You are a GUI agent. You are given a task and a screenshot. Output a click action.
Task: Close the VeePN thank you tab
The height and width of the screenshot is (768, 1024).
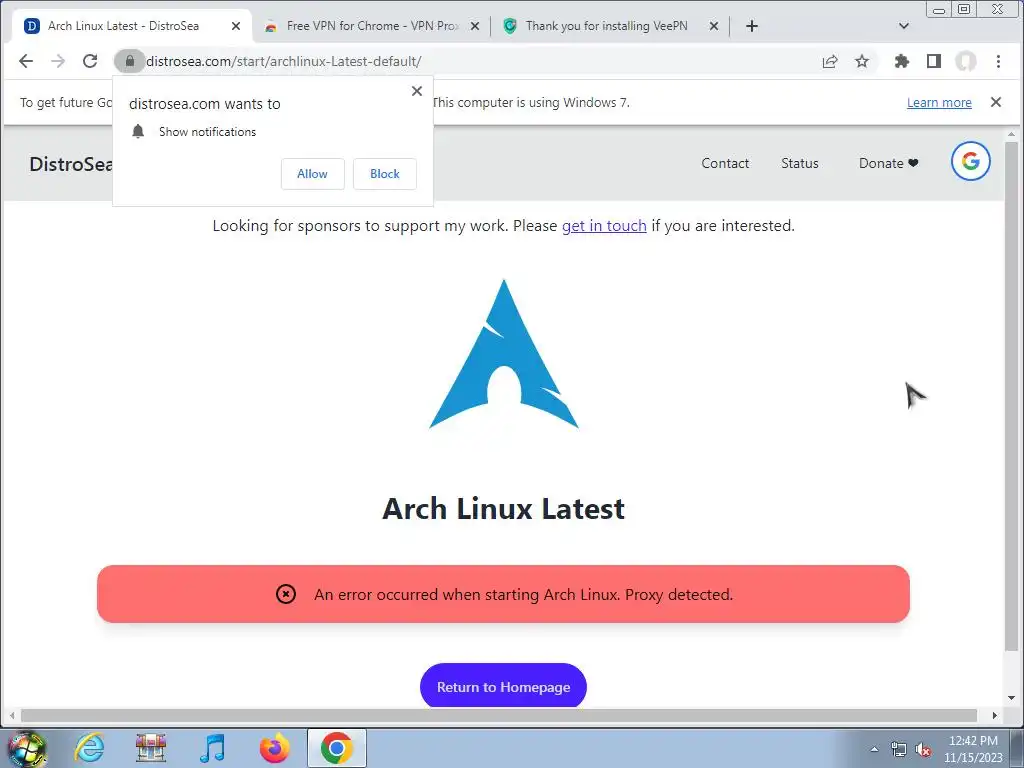tap(714, 26)
